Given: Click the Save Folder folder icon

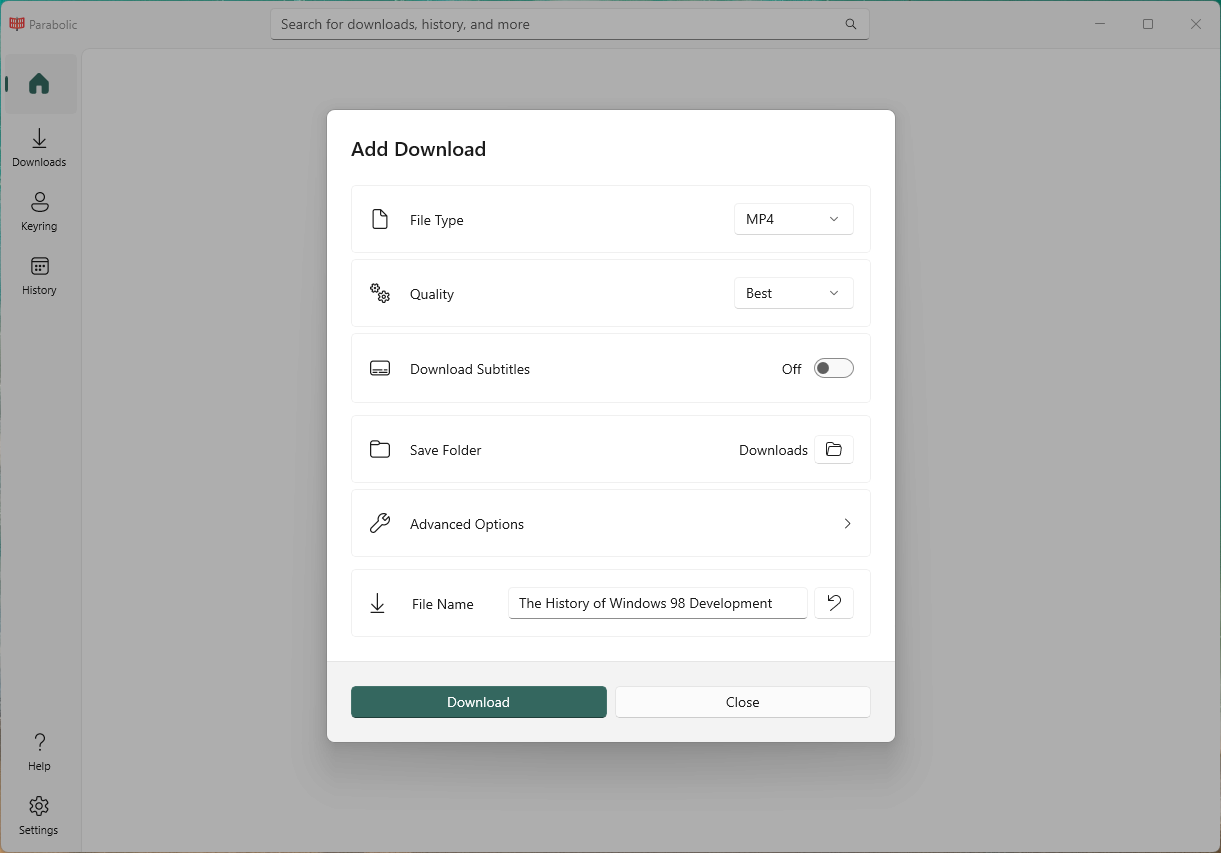Looking at the screenshot, I should (380, 449).
